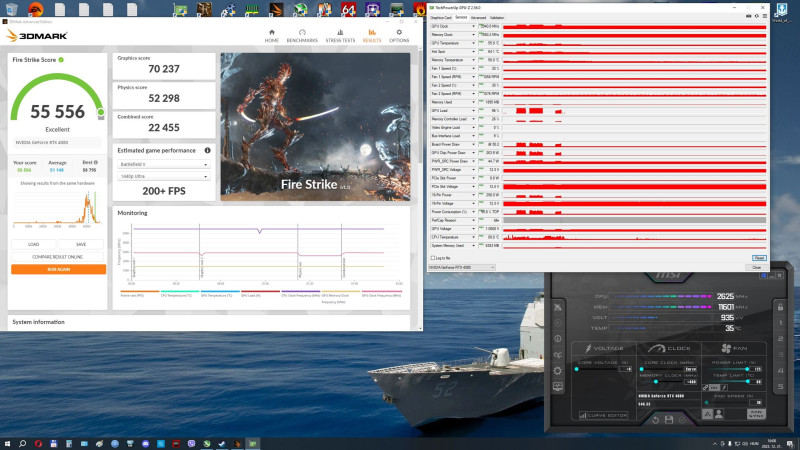The height and width of the screenshot is (450, 800).
Task: Click Compare Result Online
Action: point(58,257)
